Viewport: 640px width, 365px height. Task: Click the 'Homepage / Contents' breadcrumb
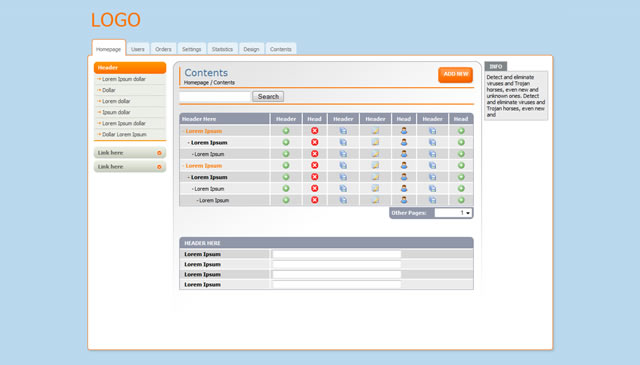pyautogui.click(x=209, y=82)
